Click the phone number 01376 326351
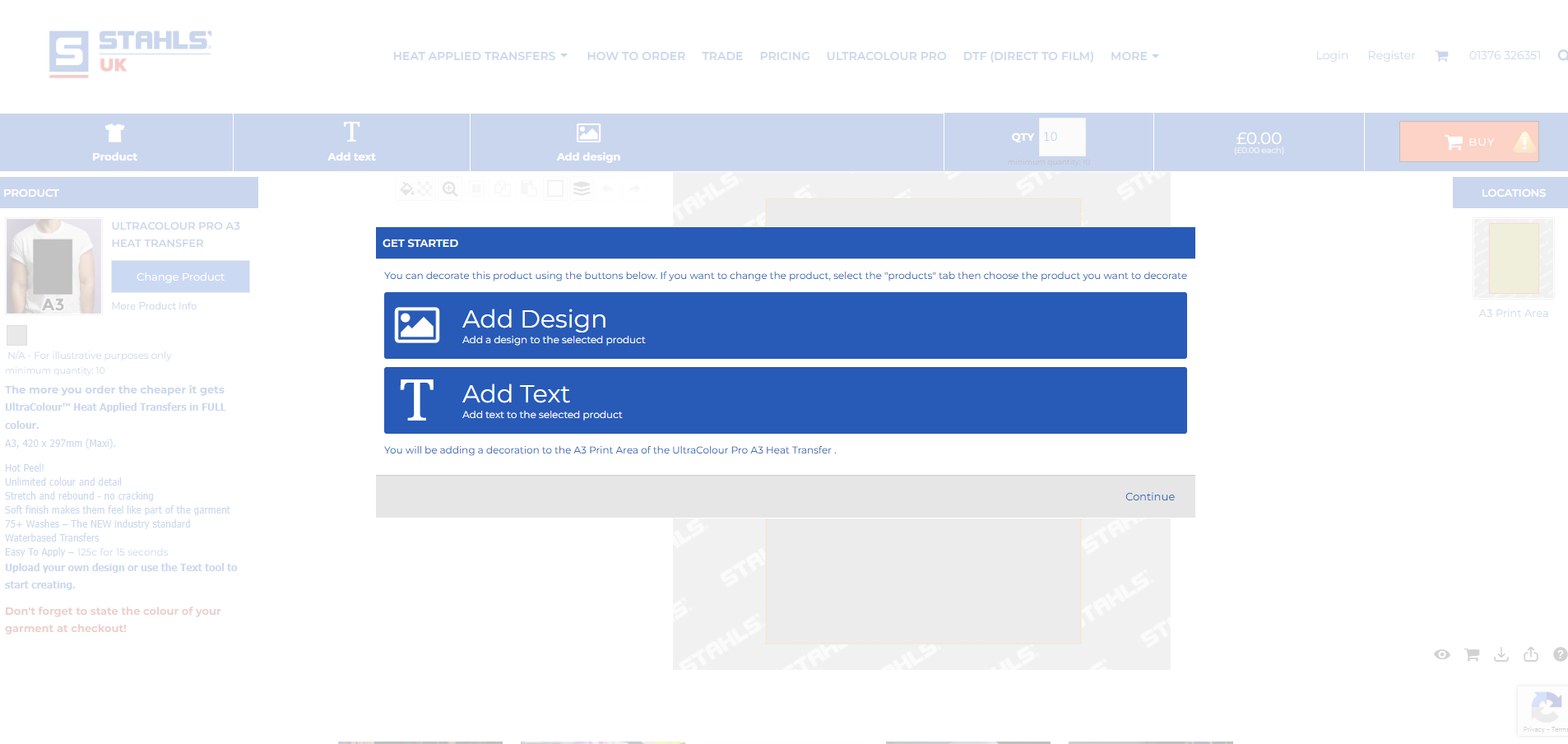 pyautogui.click(x=1505, y=55)
